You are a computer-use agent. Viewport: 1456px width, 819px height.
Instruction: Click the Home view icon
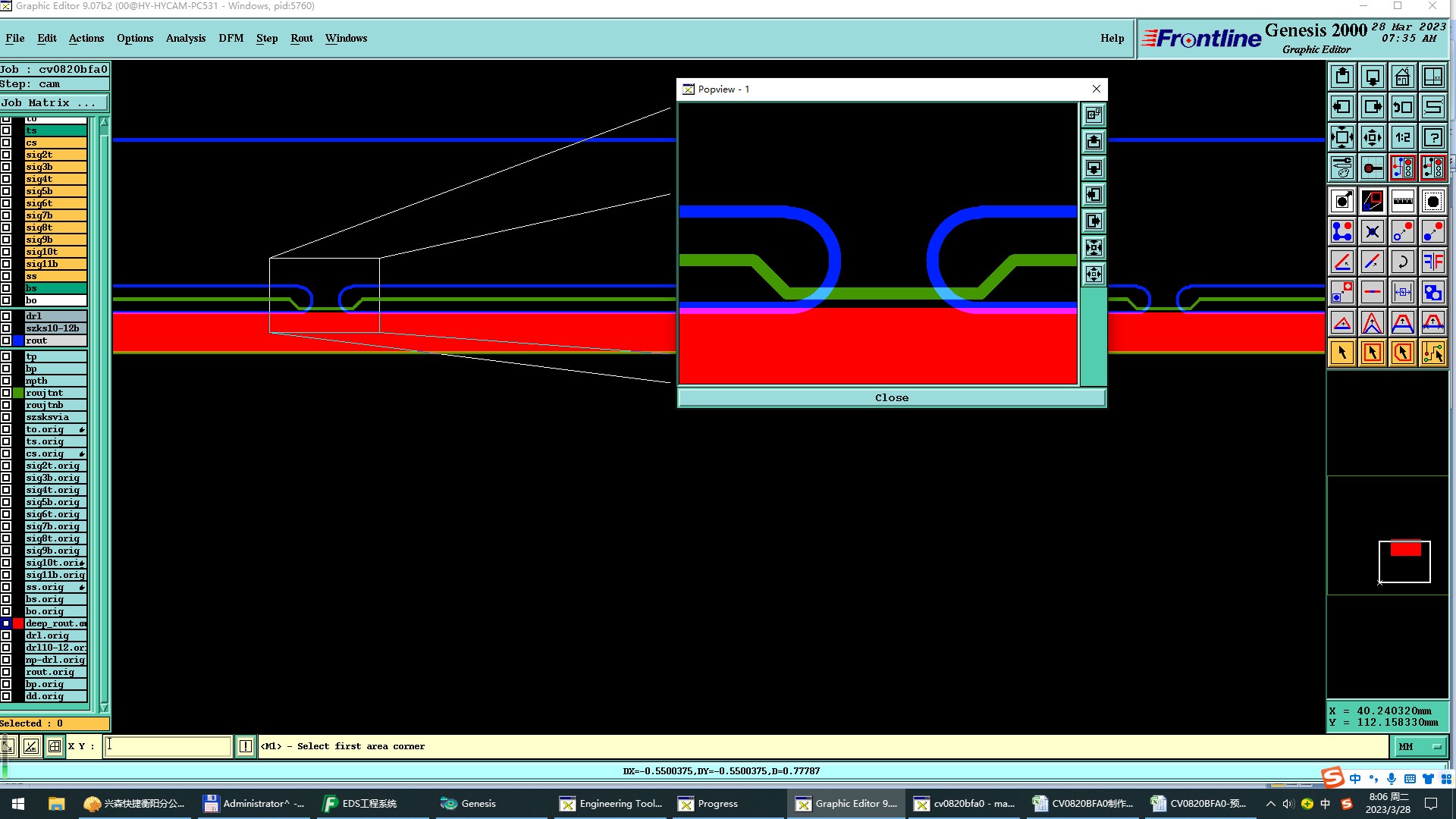tap(1402, 77)
